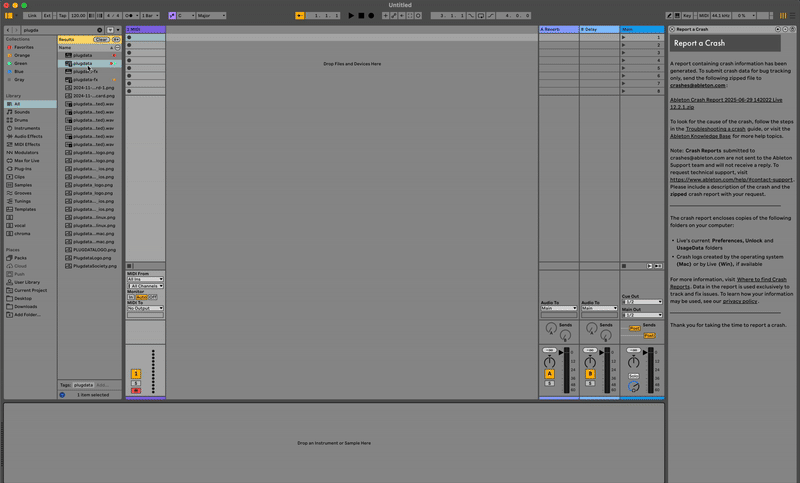Image resolution: width=800 pixels, height=483 pixels.
Task: Open the User Library place
Action: [x=27, y=282]
